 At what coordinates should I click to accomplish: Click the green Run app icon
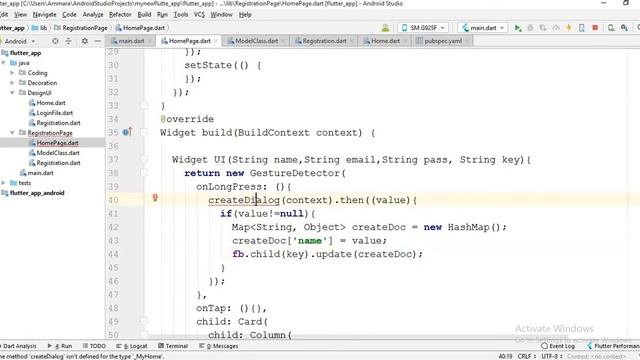click(x=518, y=28)
